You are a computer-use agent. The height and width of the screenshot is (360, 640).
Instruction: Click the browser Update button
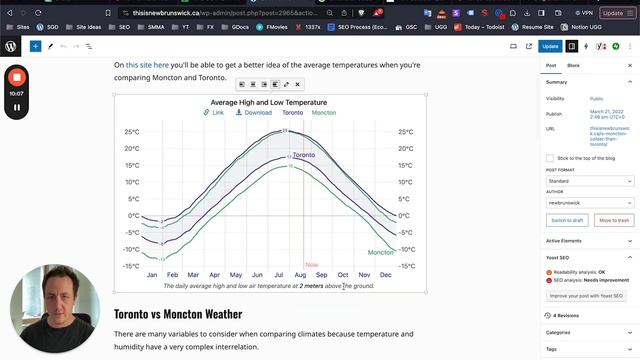(x=618, y=13)
